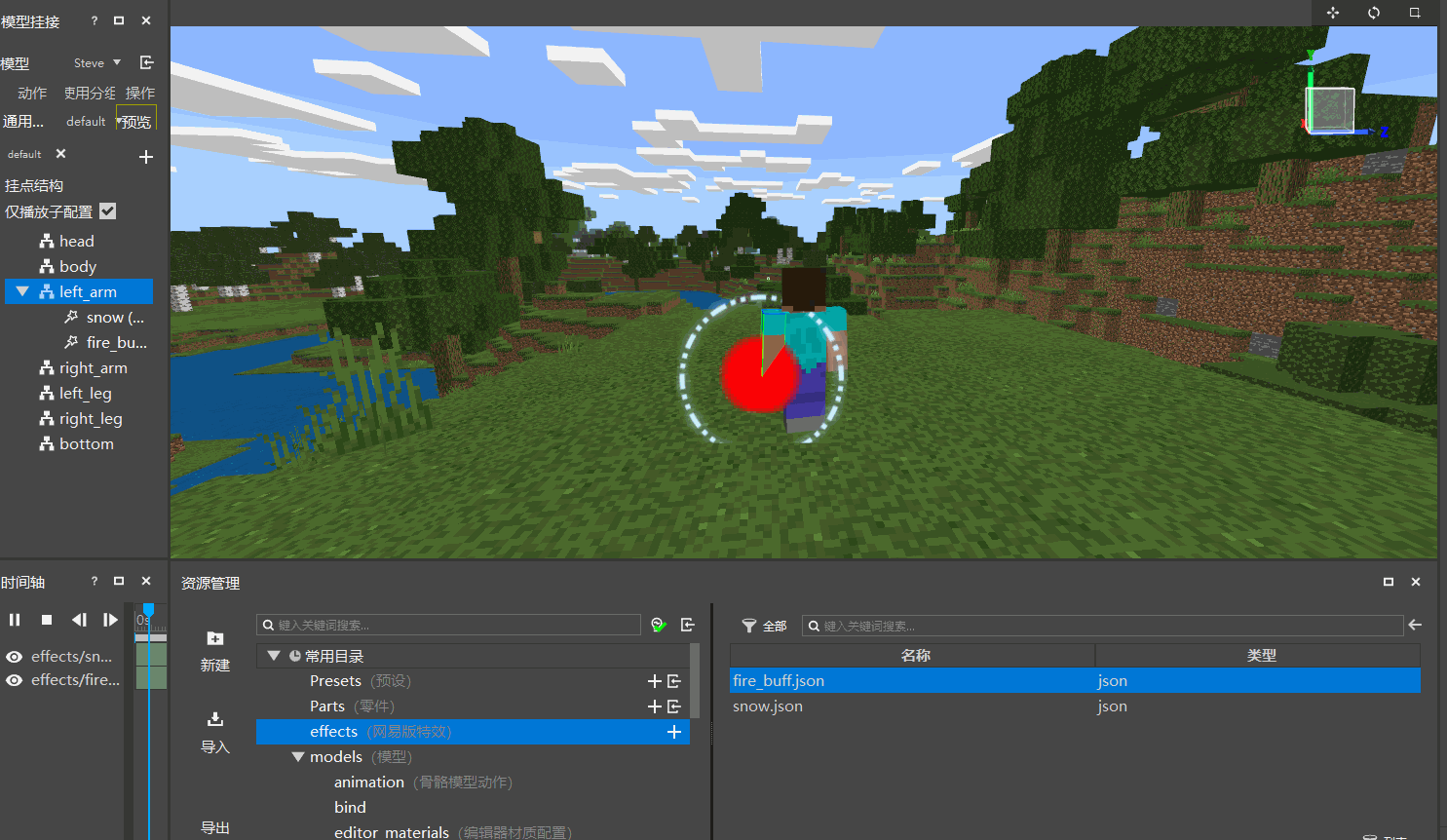Image resolution: width=1447 pixels, height=840 pixels.
Task: Select the bottom bone node
Action: pyautogui.click(x=76, y=443)
